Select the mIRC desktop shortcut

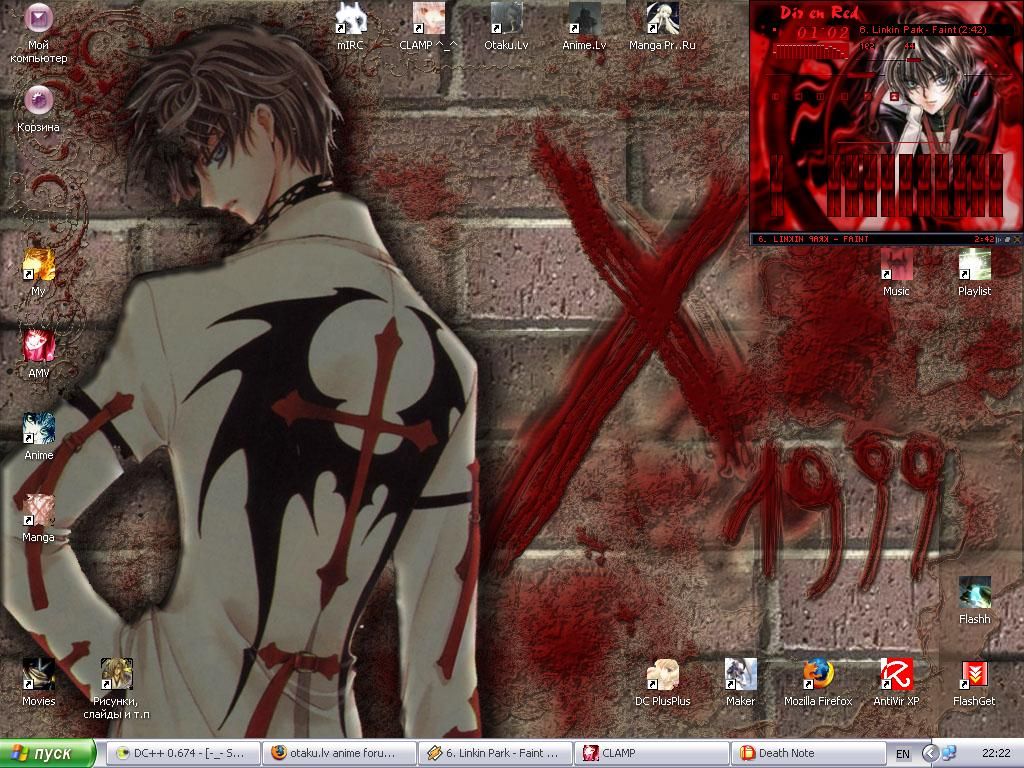pos(351,27)
